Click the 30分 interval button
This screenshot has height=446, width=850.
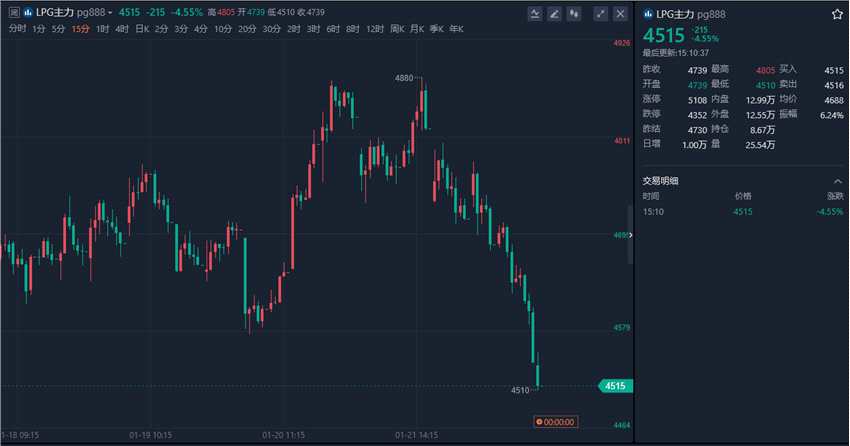click(271, 29)
